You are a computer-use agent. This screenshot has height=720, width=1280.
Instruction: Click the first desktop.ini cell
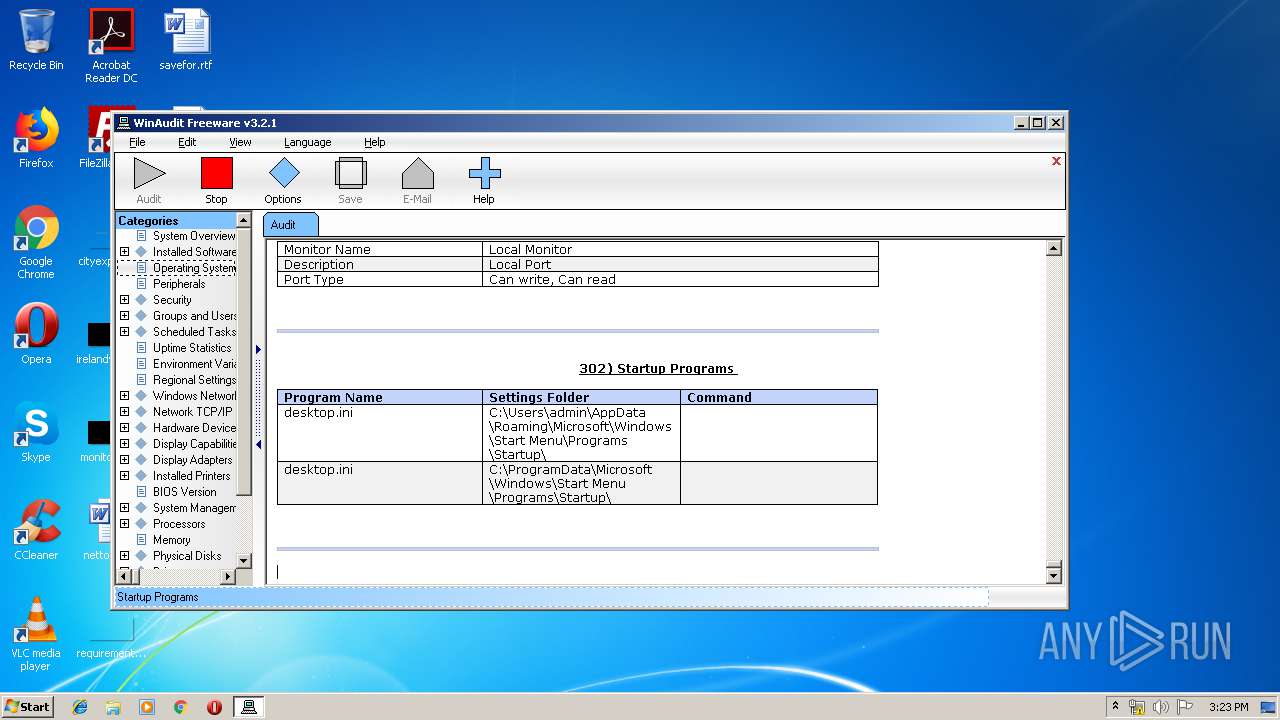pos(380,433)
